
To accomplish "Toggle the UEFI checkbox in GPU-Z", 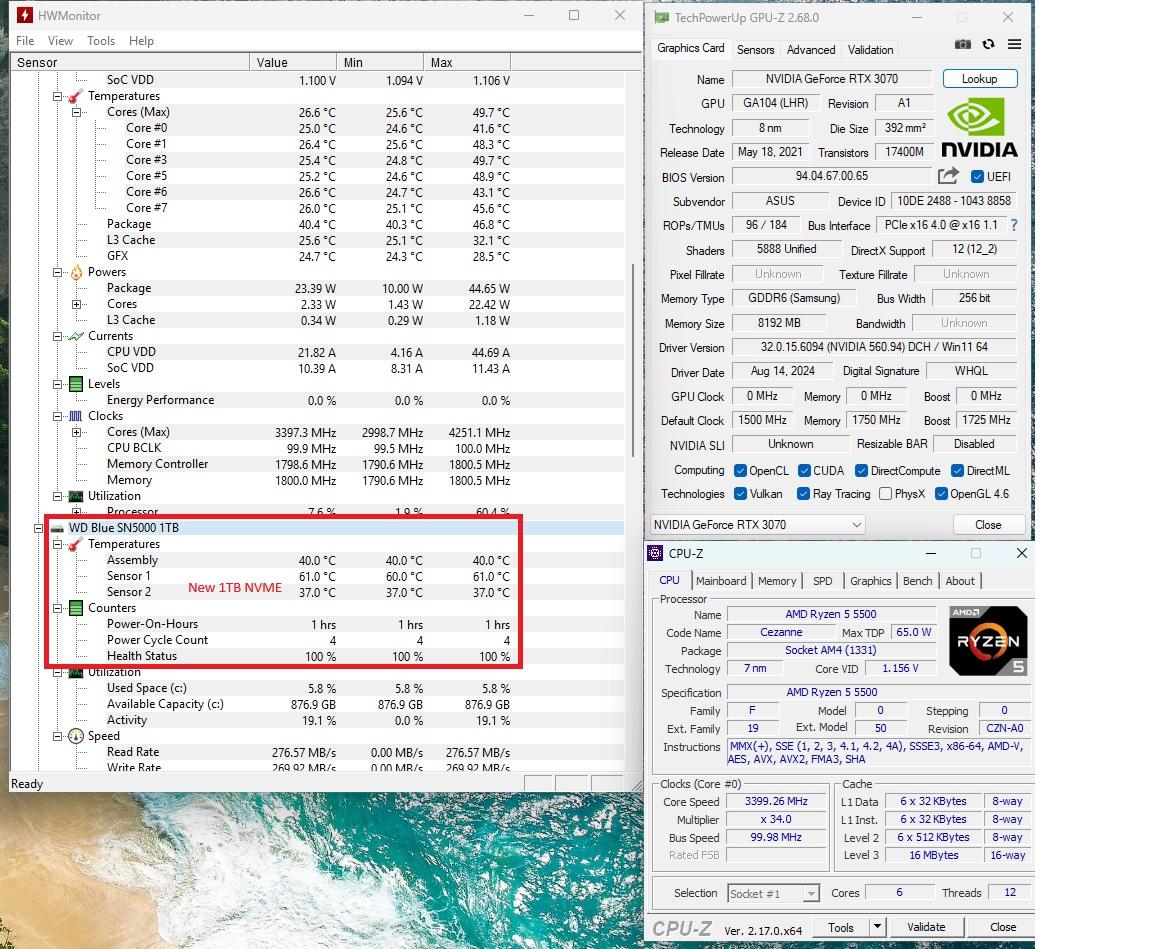I will pos(977,177).
